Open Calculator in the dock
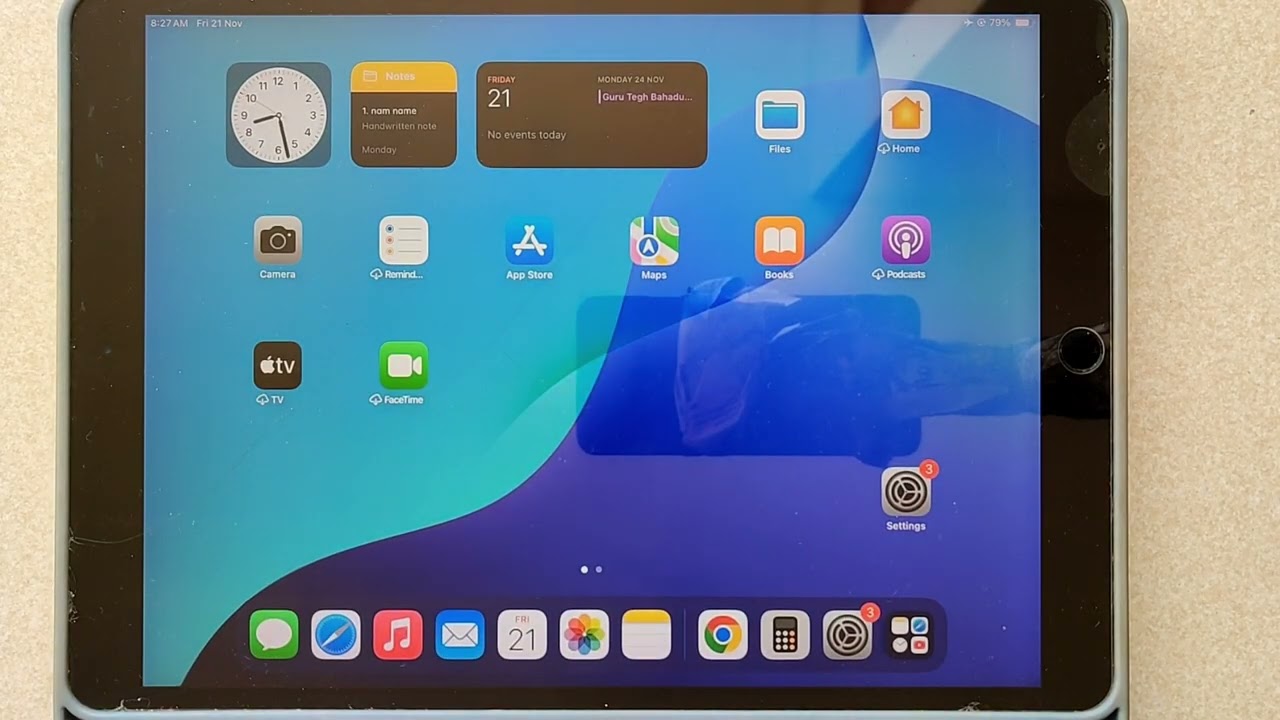The width and height of the screenshot is (1280, 720). [x=785, y=635]
